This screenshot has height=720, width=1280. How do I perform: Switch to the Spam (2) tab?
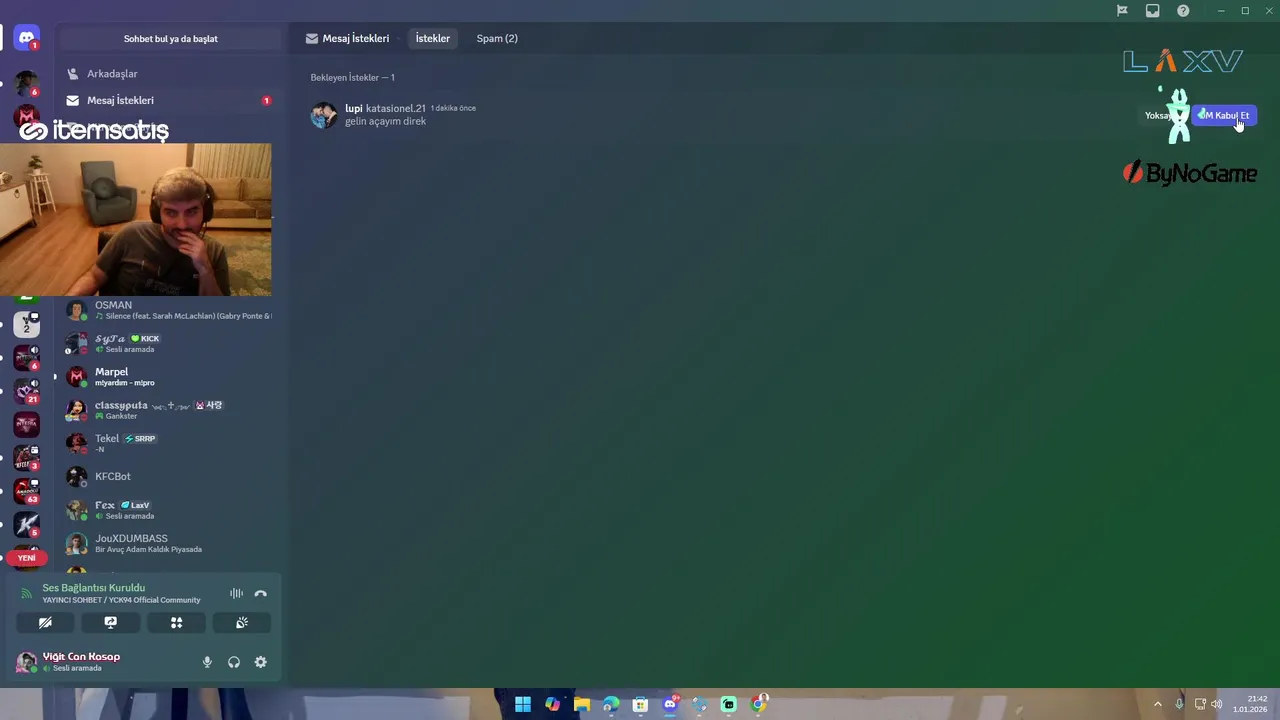(497, 38)
